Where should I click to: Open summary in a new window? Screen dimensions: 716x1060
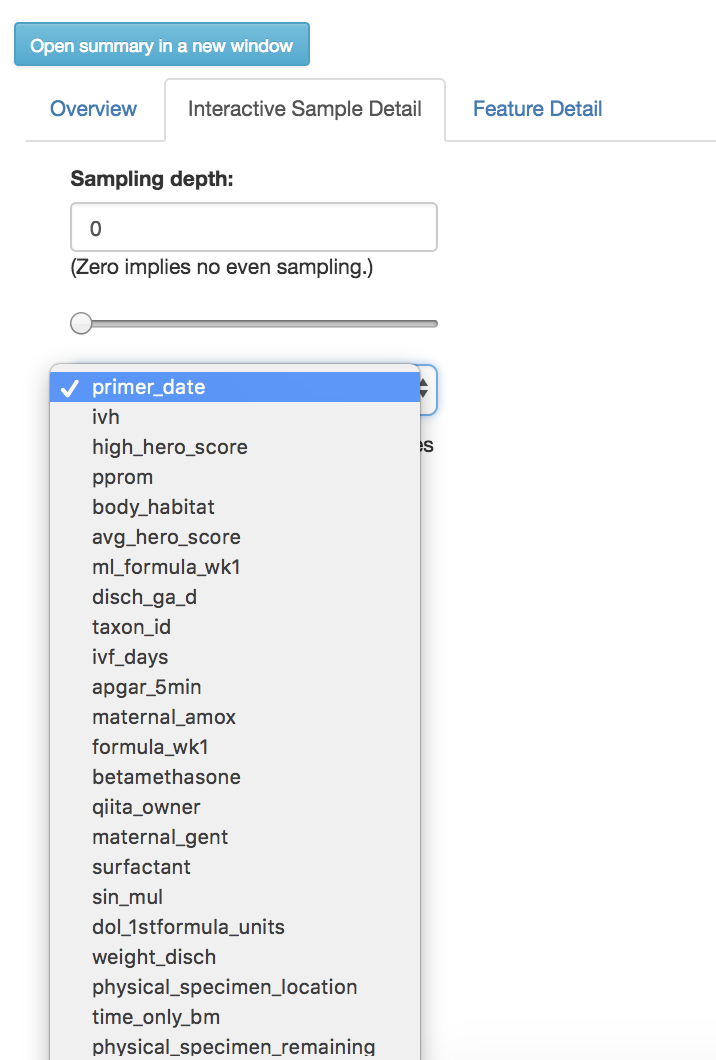[x=160, y=44]
